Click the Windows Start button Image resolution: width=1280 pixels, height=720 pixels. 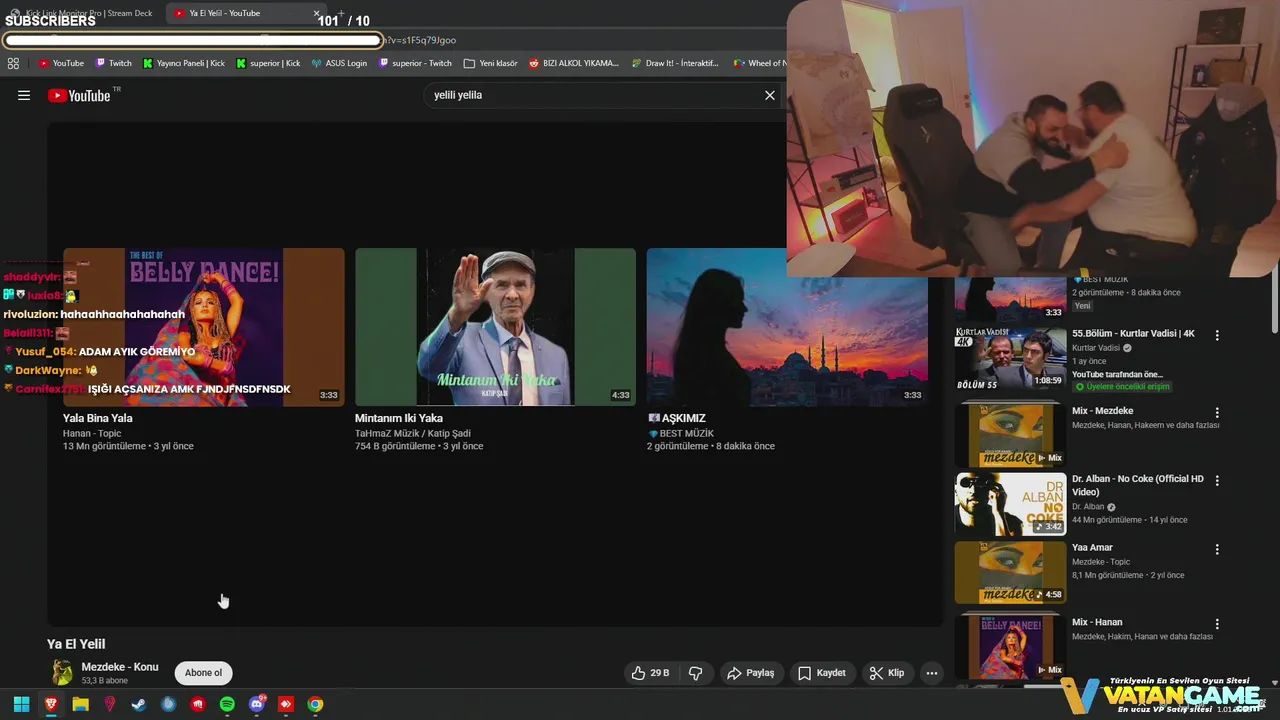click(21, 704)
